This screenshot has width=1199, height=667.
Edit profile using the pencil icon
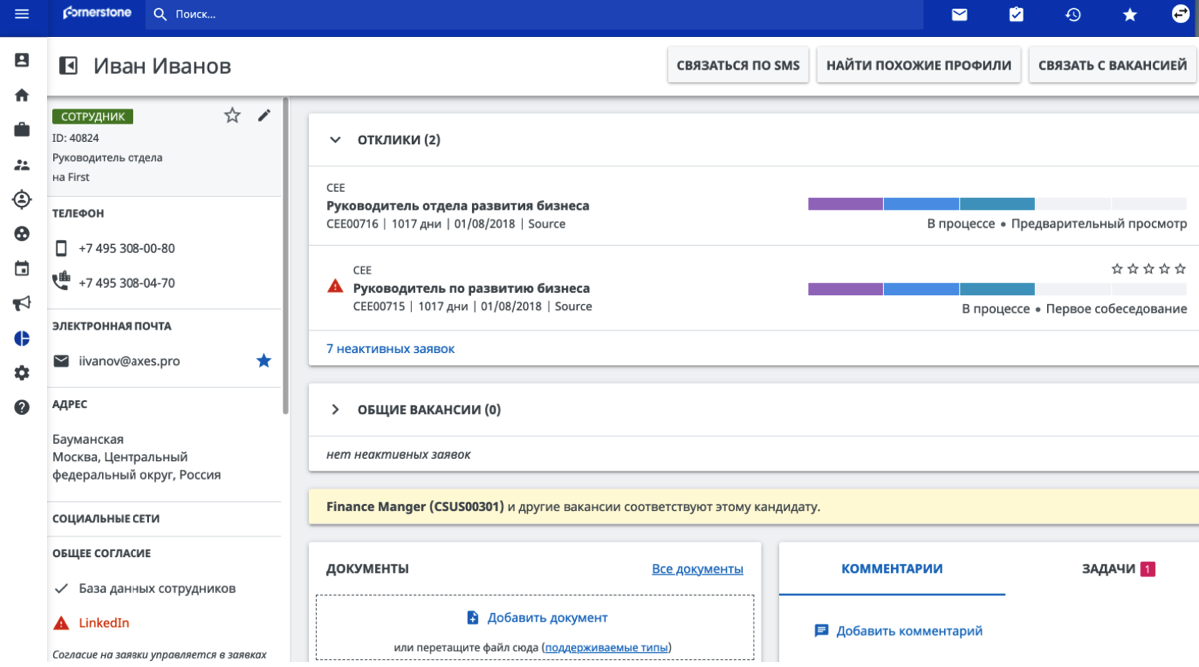263,115
